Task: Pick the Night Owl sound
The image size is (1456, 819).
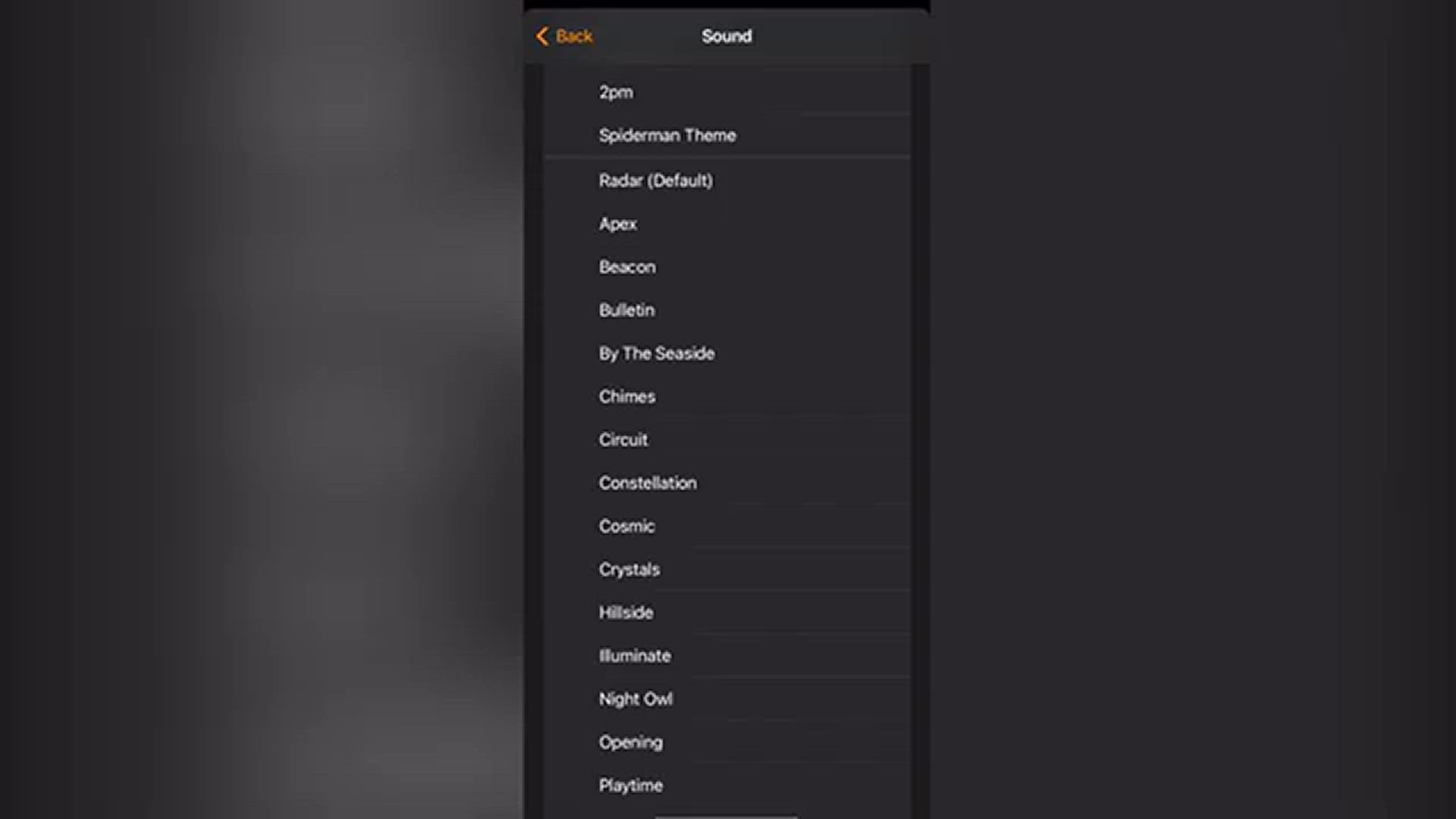Action: click(726, 699)
